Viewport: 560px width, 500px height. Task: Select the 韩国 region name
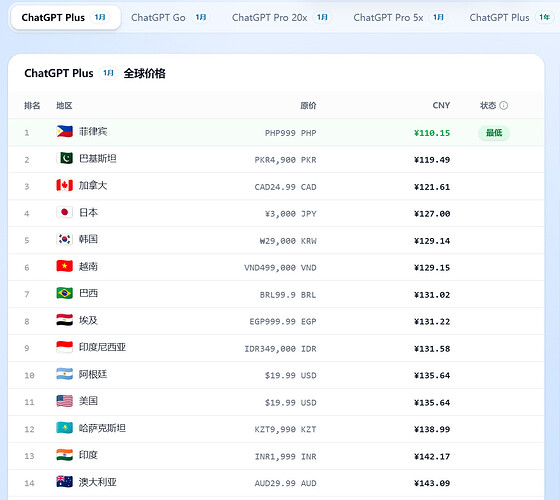click(x=88, y=239)
